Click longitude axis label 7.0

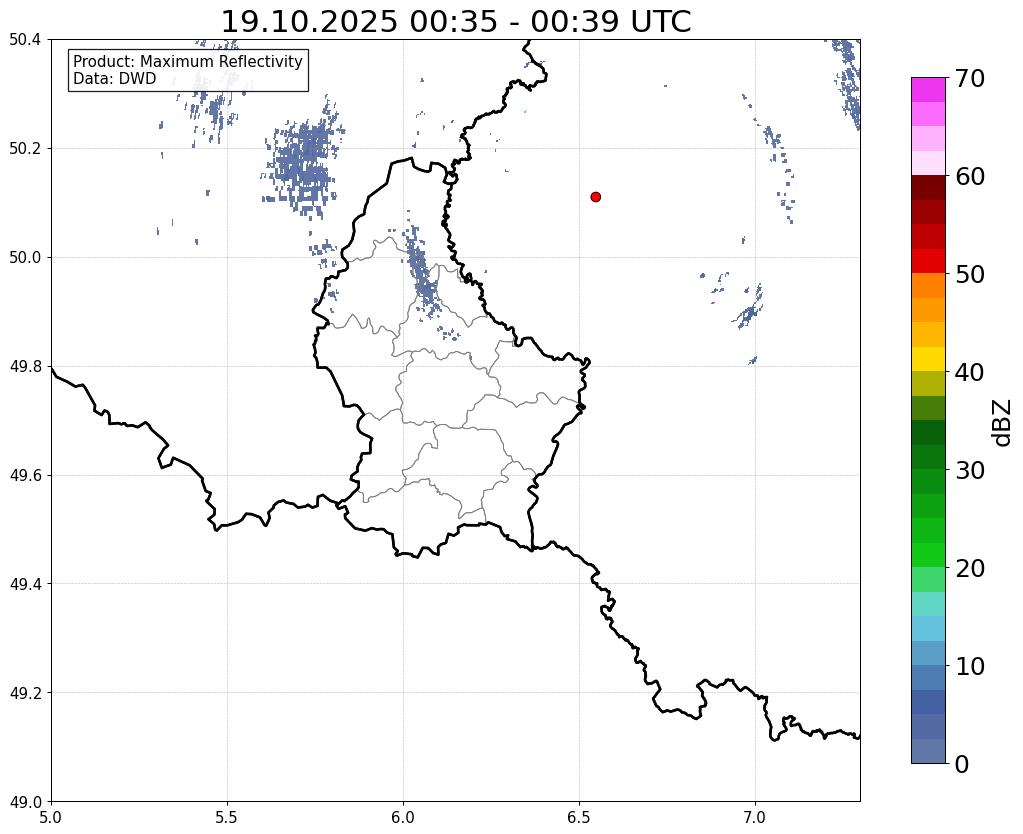[755, 818]
